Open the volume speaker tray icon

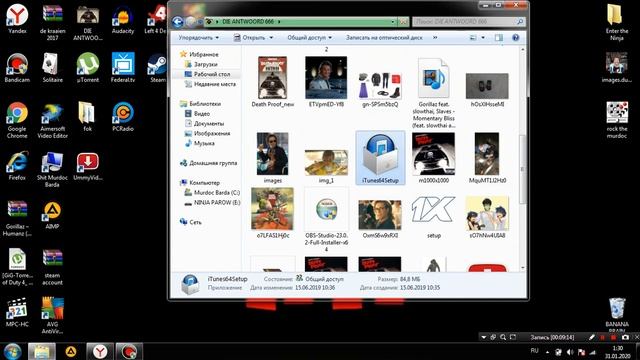(x=570, y=352)
